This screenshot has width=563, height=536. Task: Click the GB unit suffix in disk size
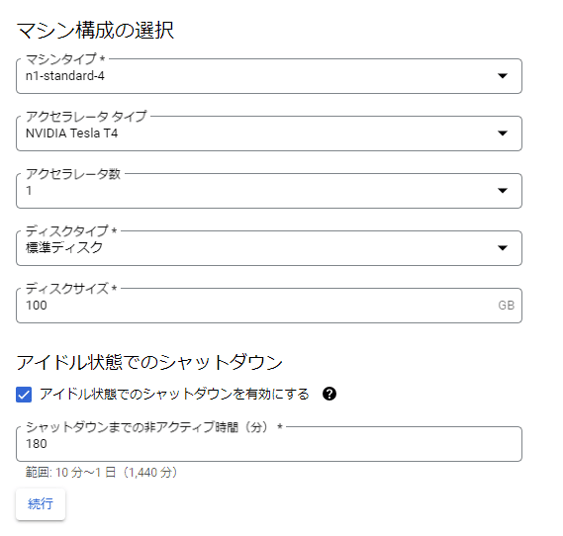tap(506, 306)
